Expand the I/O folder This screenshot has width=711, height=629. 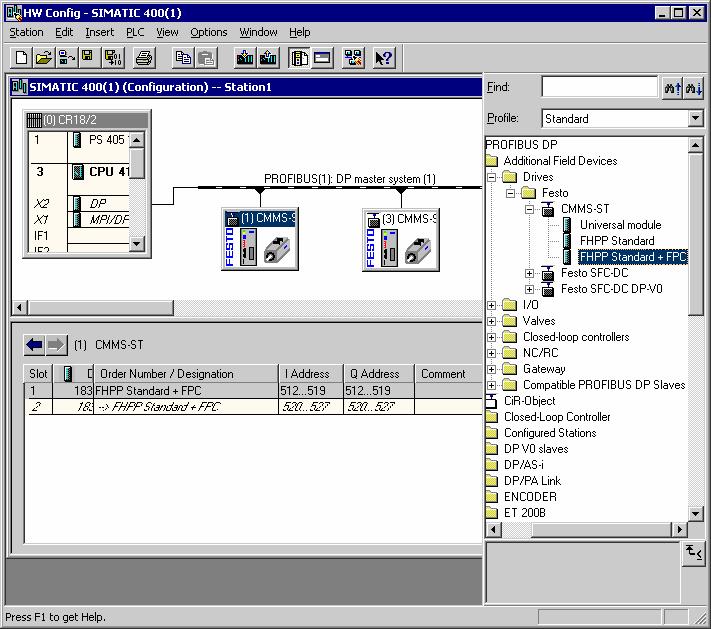click(x=492, y=305)
